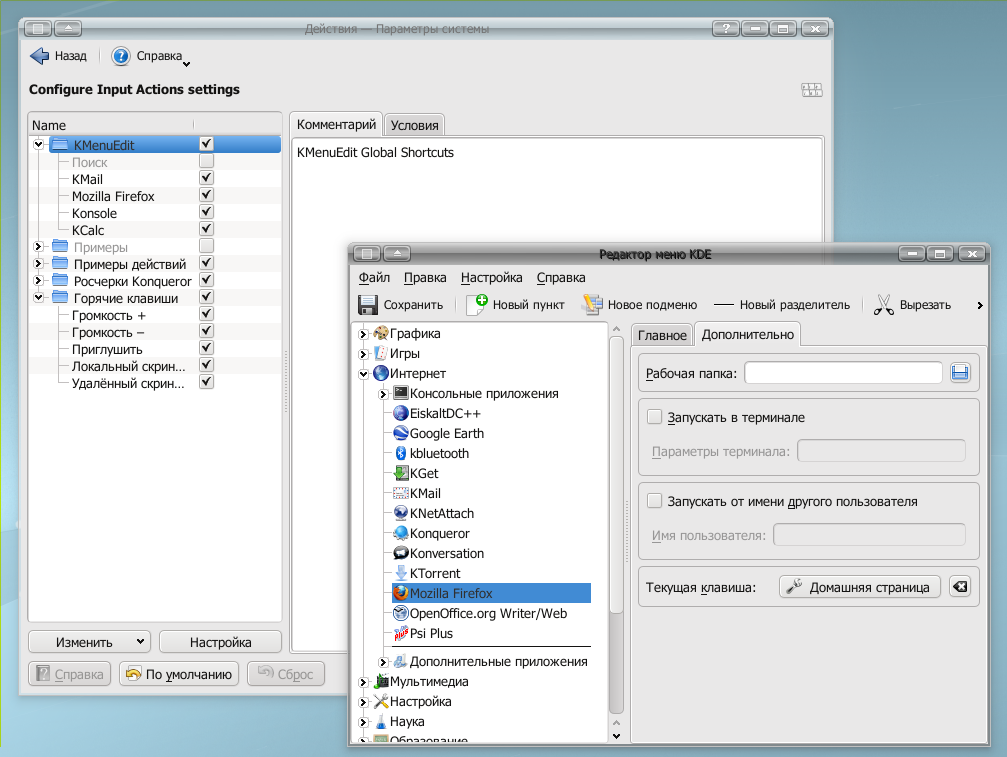Expand Дополнительные приложения submenu

383,662
